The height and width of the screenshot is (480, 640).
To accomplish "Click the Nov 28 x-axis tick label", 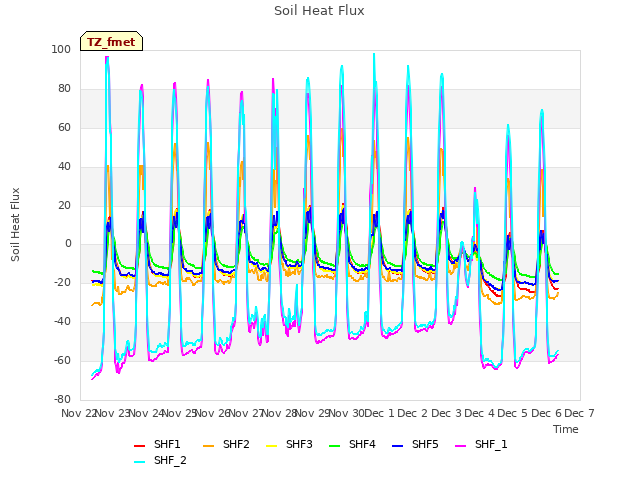I will tap(279, 413).
